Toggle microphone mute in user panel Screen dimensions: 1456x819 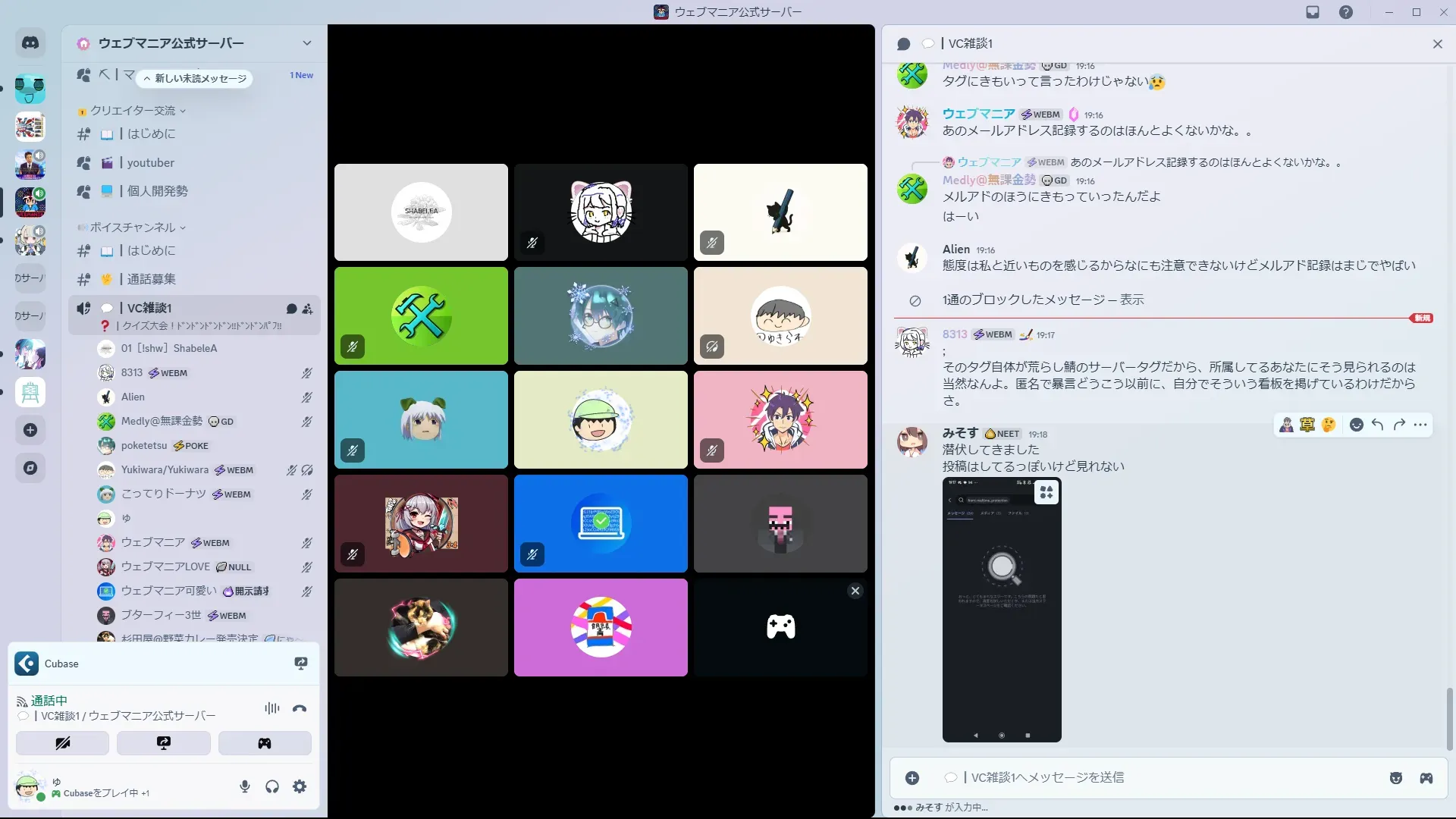pyautogui.click(x=244, y=786)
